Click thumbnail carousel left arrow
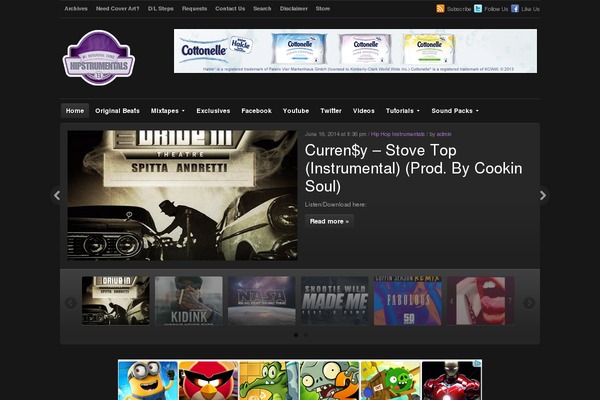 click(x=70, y=303)
